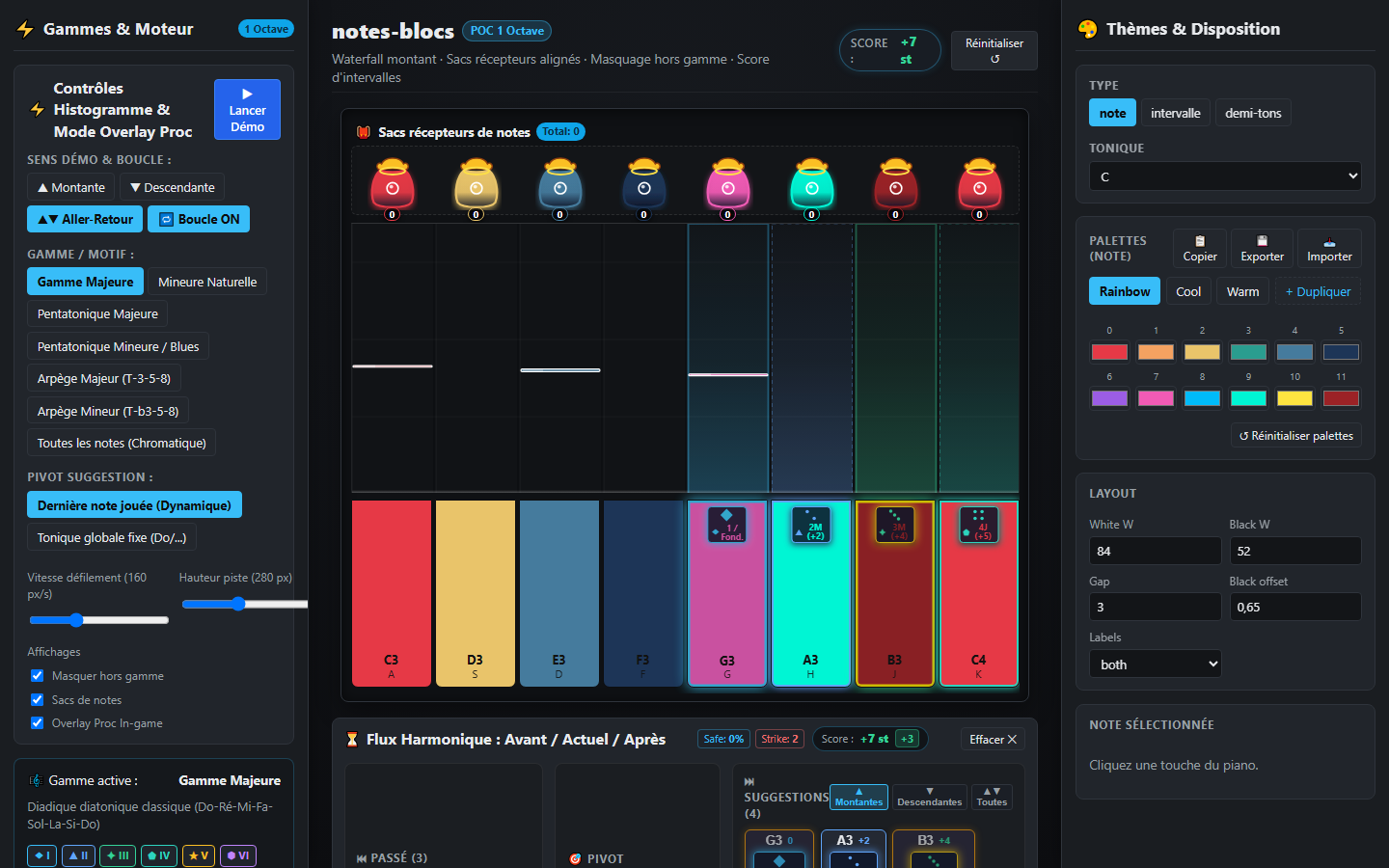The height and width of the screenshot is (868, 1389).
Task: Toggle Masquer hors gamme checkbox
Action: click(x=37, y=676)
